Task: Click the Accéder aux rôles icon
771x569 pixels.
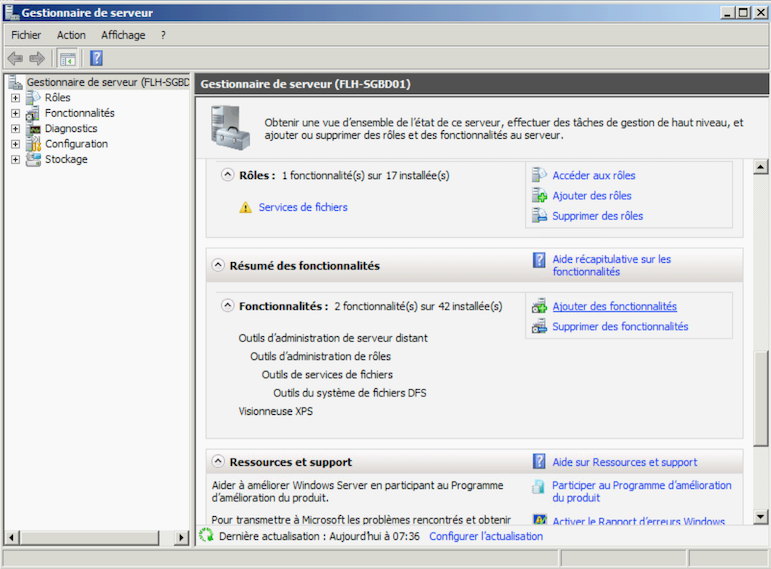Action: [x=539, y=175]
